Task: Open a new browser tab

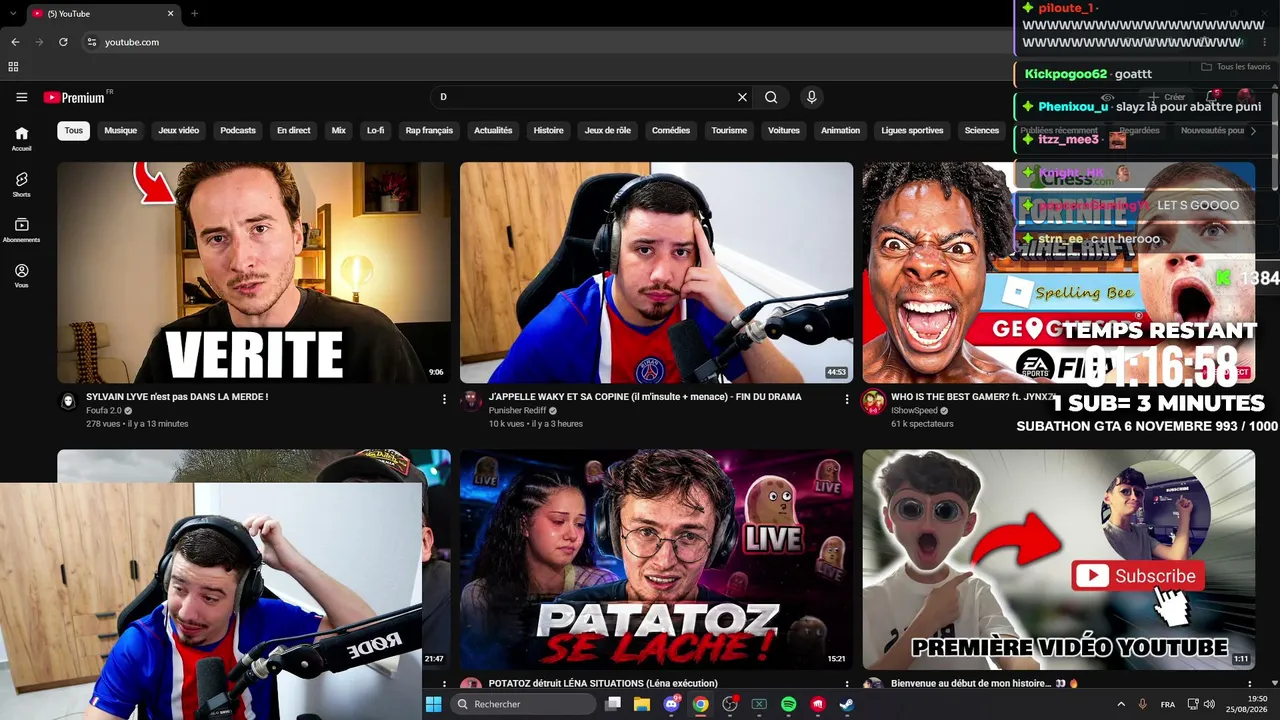Action: click(x=194, y=13)
